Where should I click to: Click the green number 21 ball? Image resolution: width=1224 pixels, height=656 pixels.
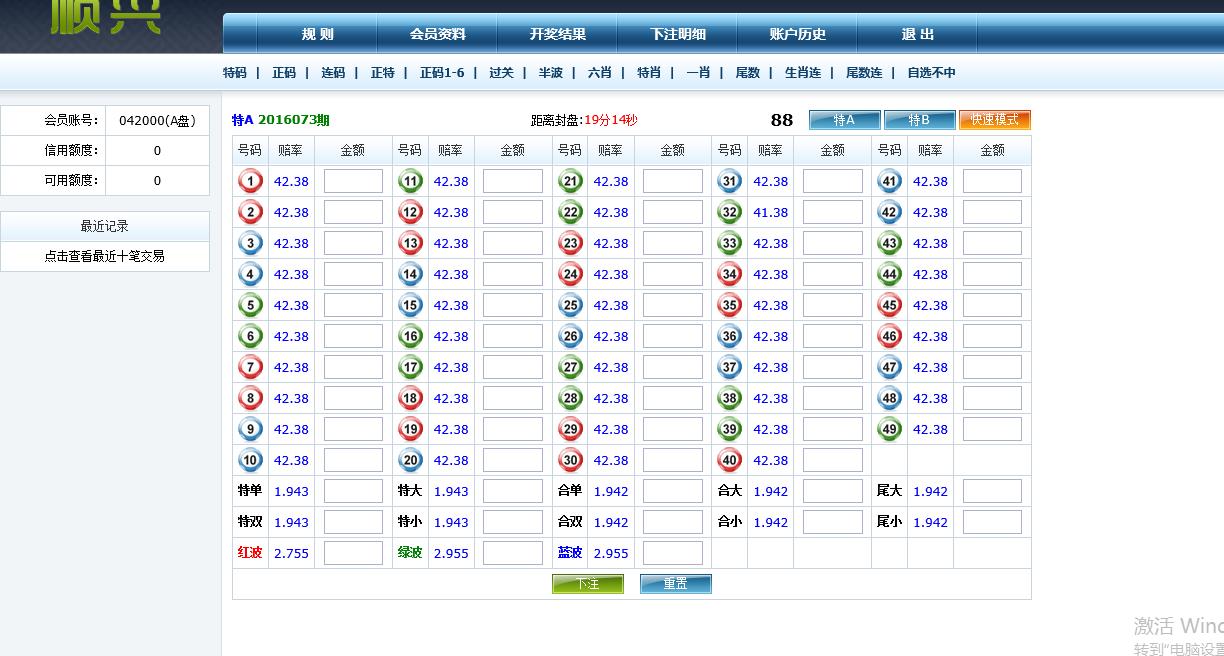tap(570, 182)
